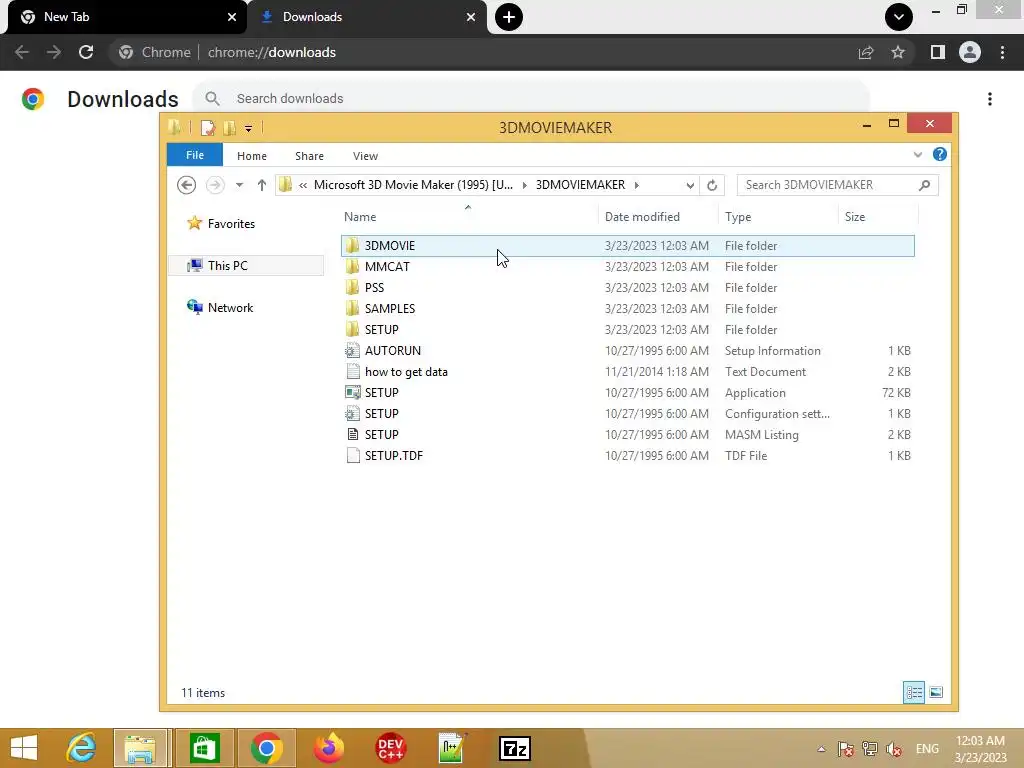
Task: Open the Windows Store taskbar icon
Action: [204, 748]
